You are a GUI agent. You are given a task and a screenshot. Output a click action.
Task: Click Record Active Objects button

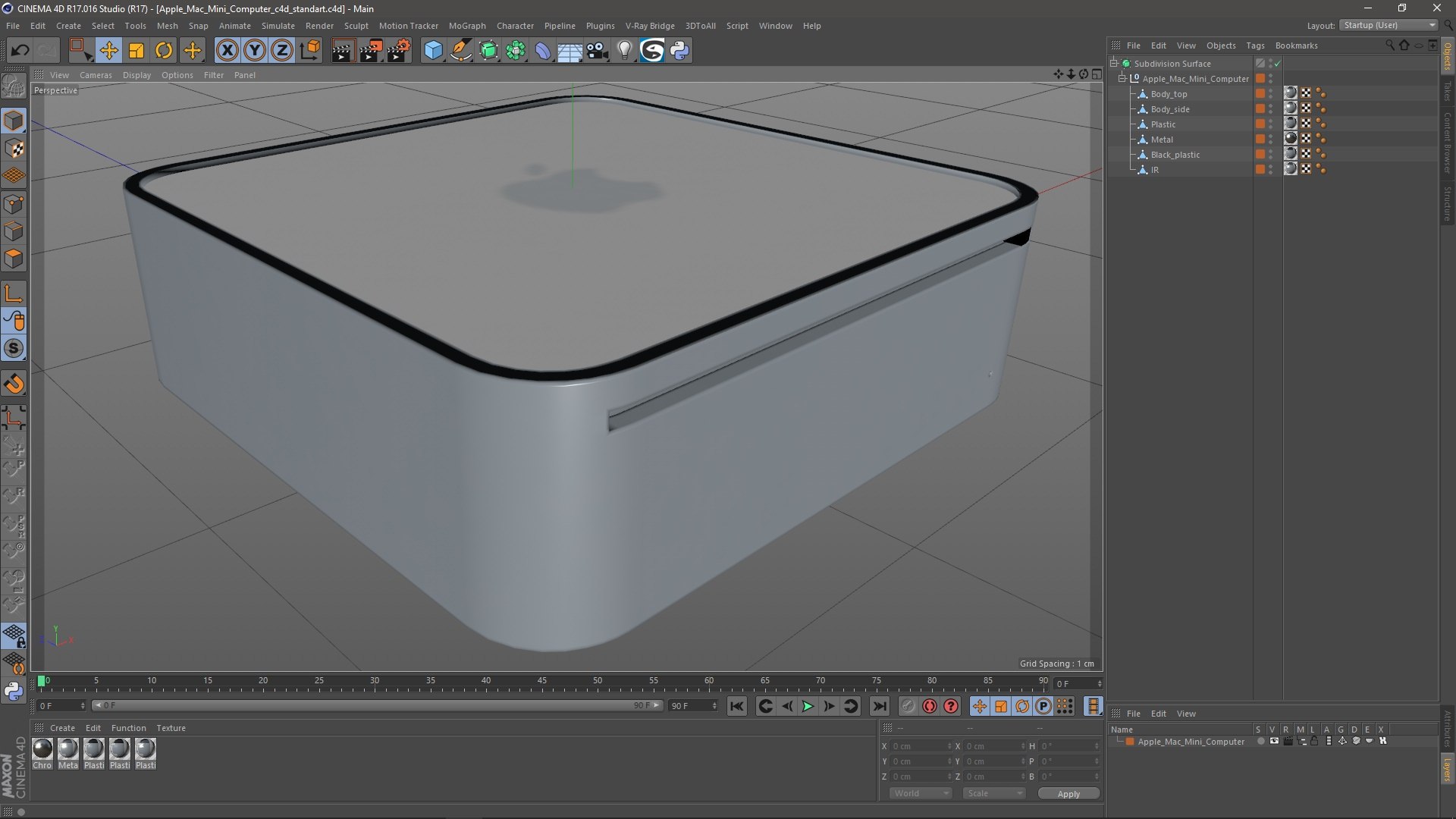click(x=908, y=706)
